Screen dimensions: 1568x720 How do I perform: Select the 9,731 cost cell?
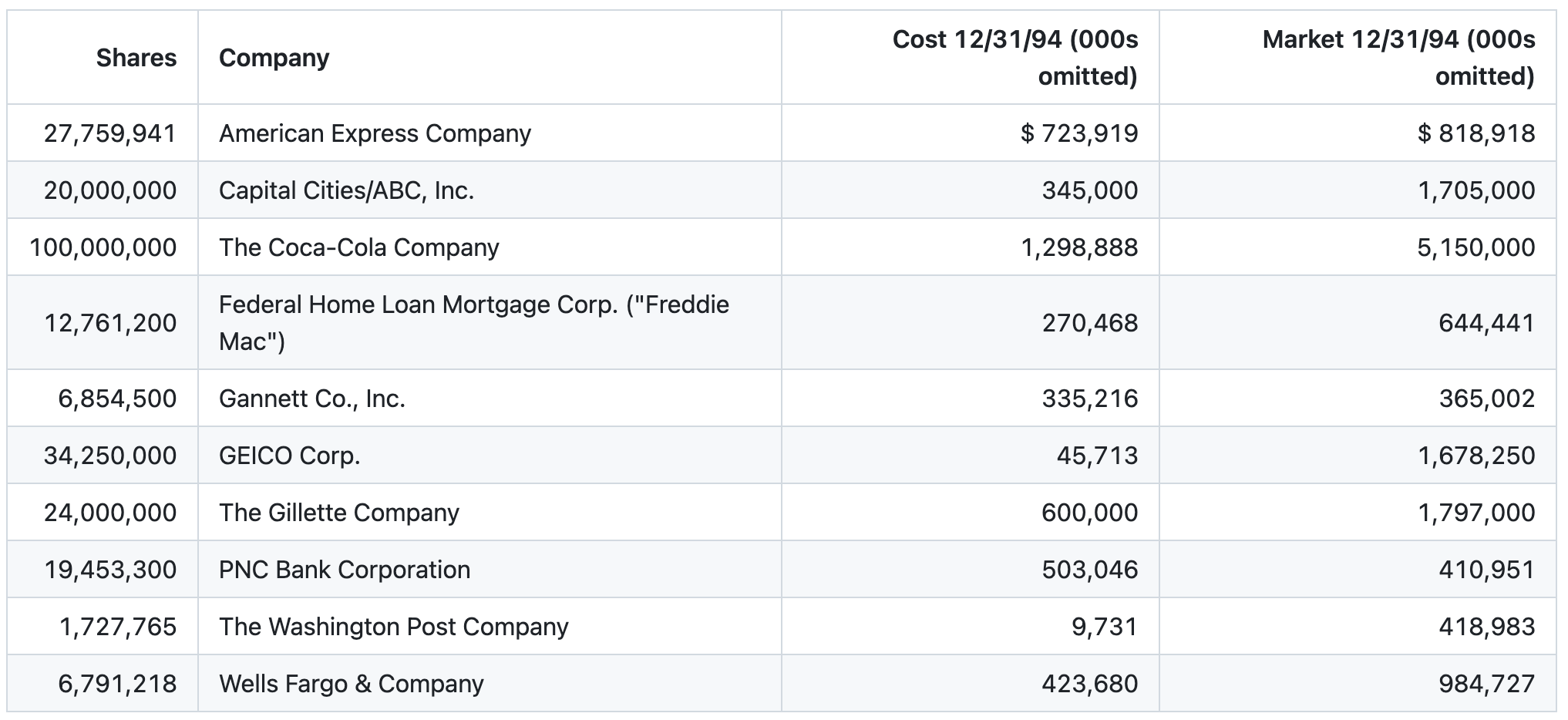[1104, 627]
